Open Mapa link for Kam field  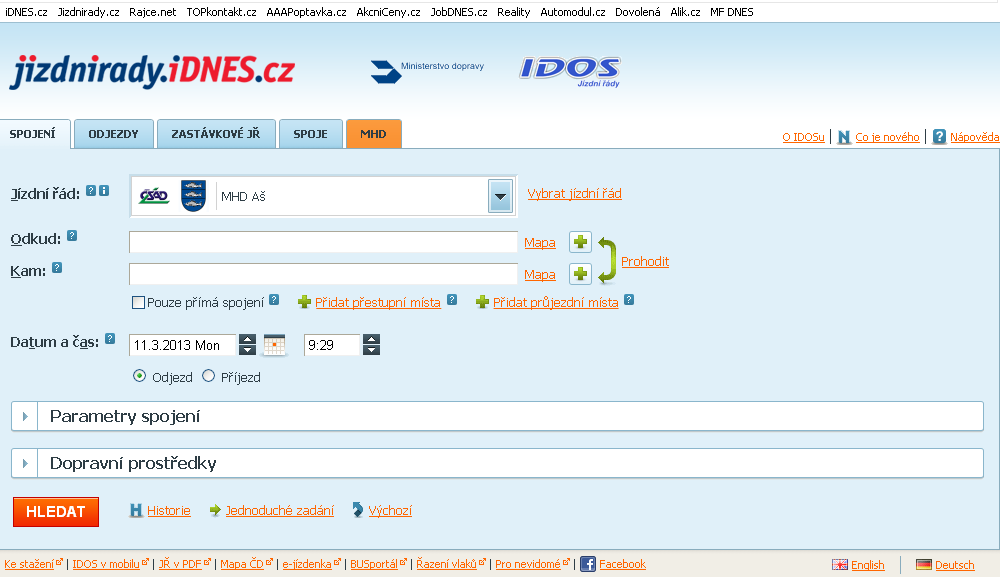point(540,274)
